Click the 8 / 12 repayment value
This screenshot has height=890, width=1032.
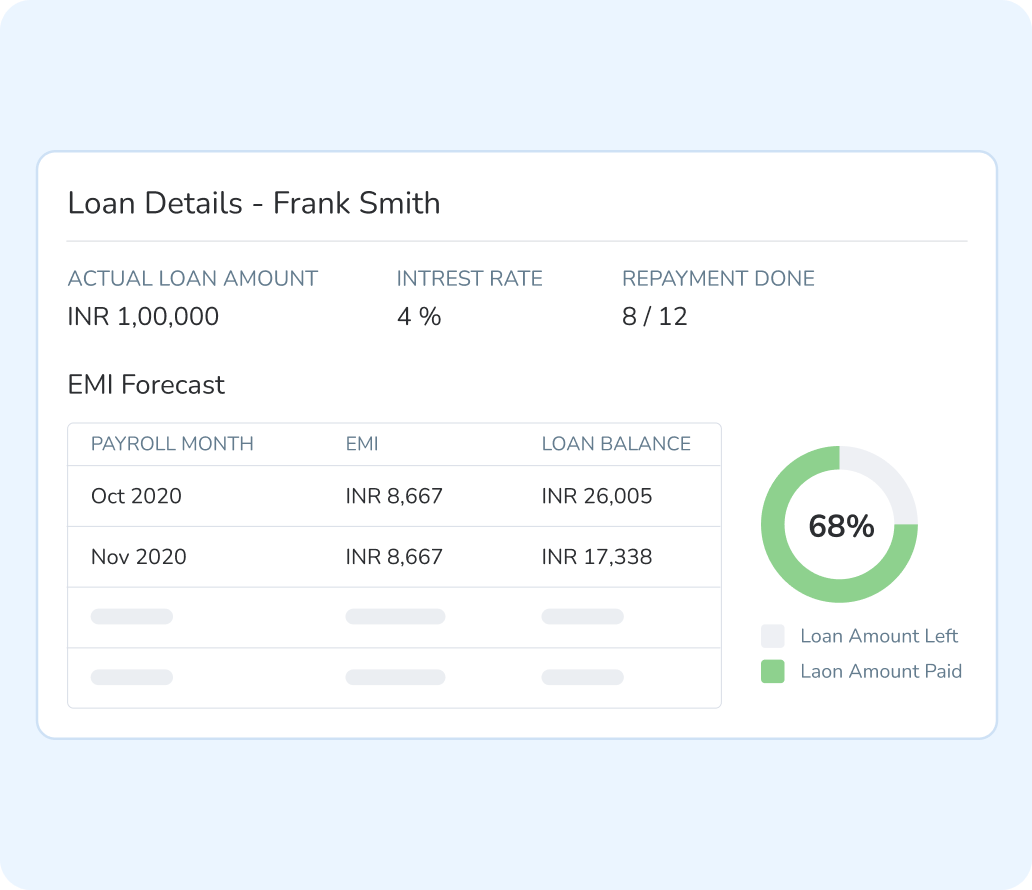(654, 317)
